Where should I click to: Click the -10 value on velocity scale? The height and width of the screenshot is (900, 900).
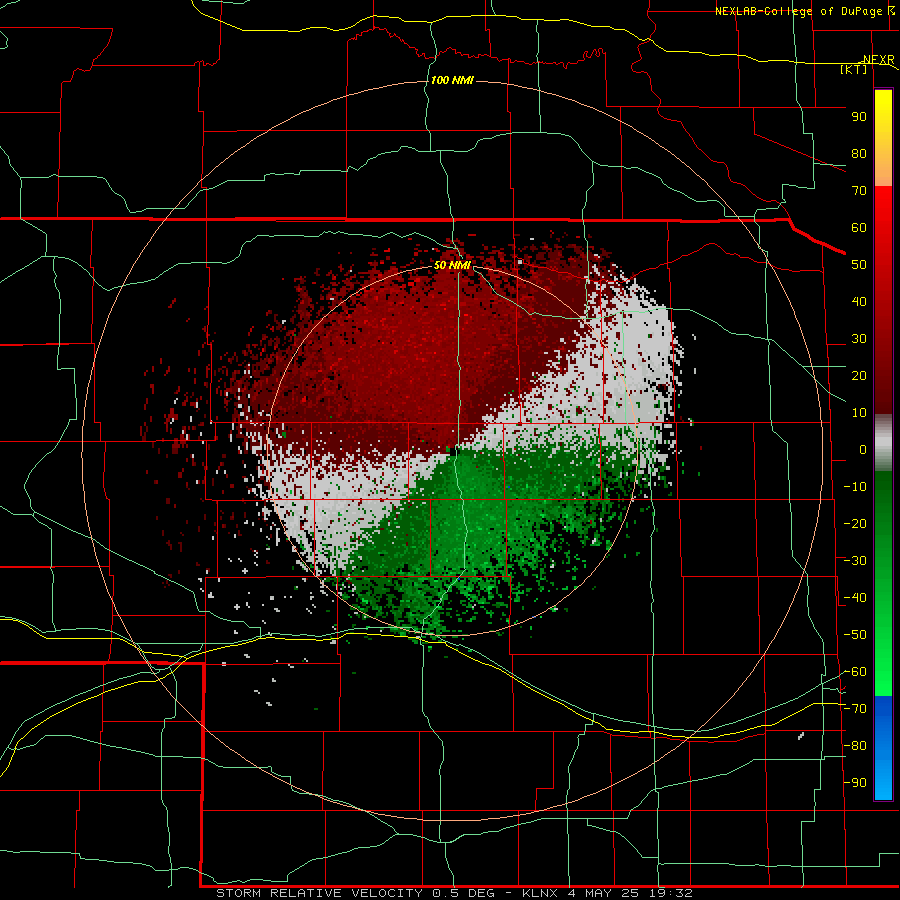click(855, 487)
